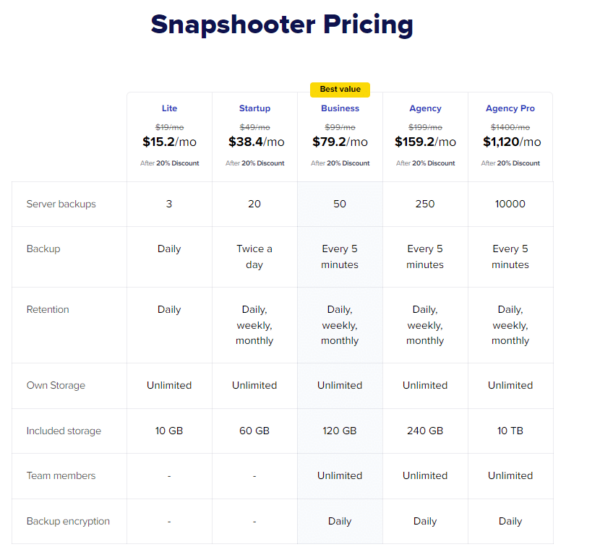Select the Included storage row label
This screenshot has width=600, height=552.
[62, 431]
